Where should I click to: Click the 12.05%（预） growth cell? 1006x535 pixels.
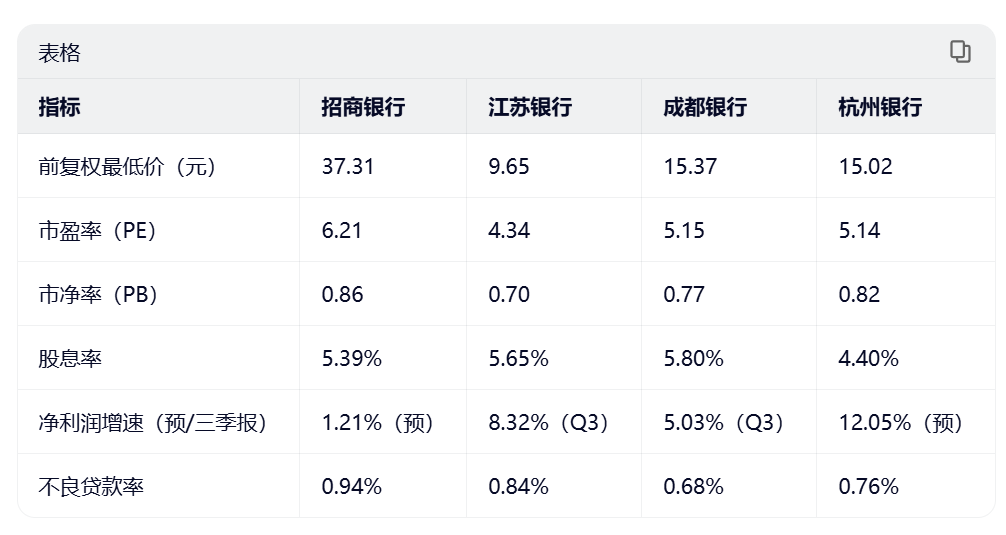point(901,422)
